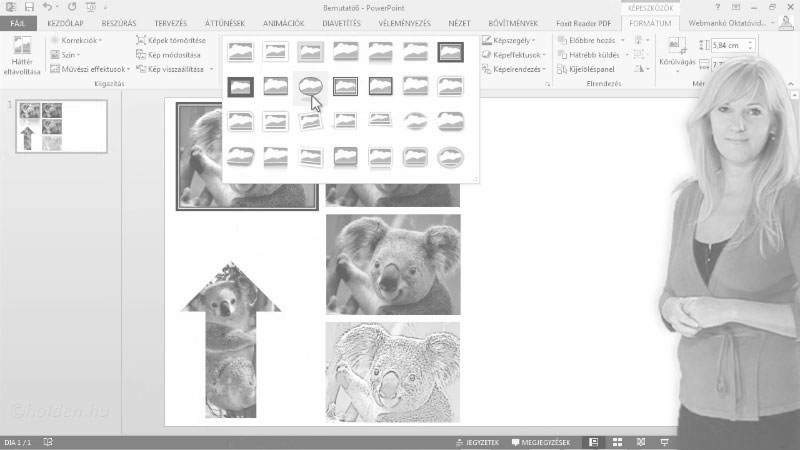Screen dimensions: 800x450
Task: Switch to Slide Sorter view
Action: pyautogui.click(x=617, y=442)
